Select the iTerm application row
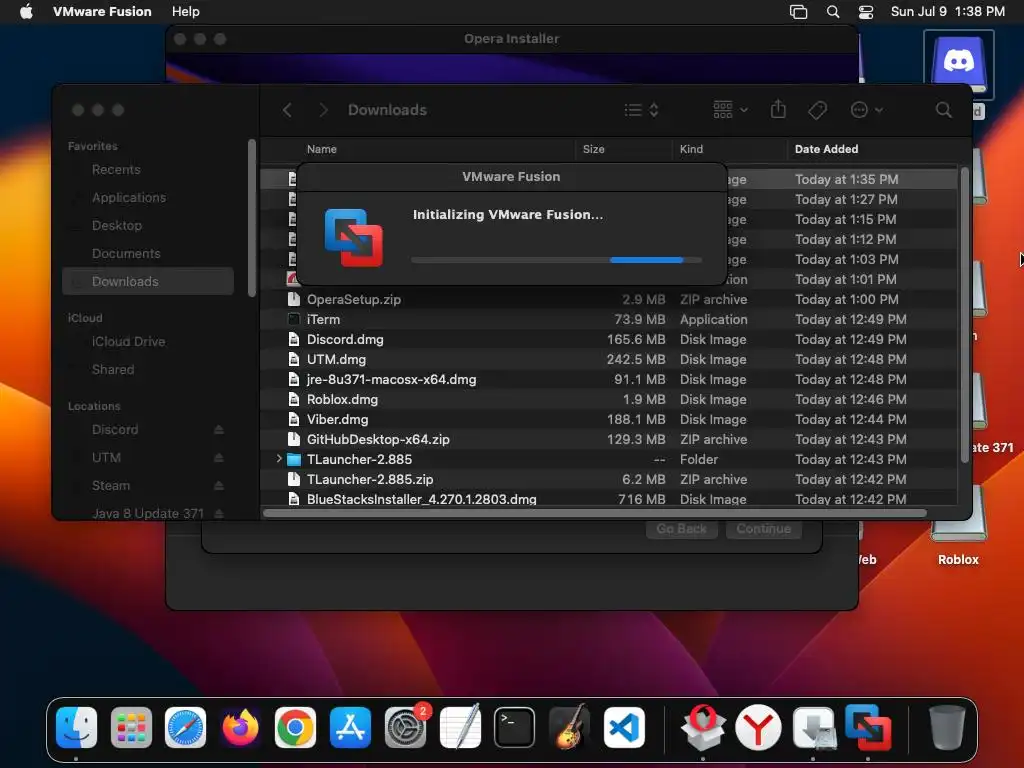Screen dimensions: 1024x768 coord(609,319)
